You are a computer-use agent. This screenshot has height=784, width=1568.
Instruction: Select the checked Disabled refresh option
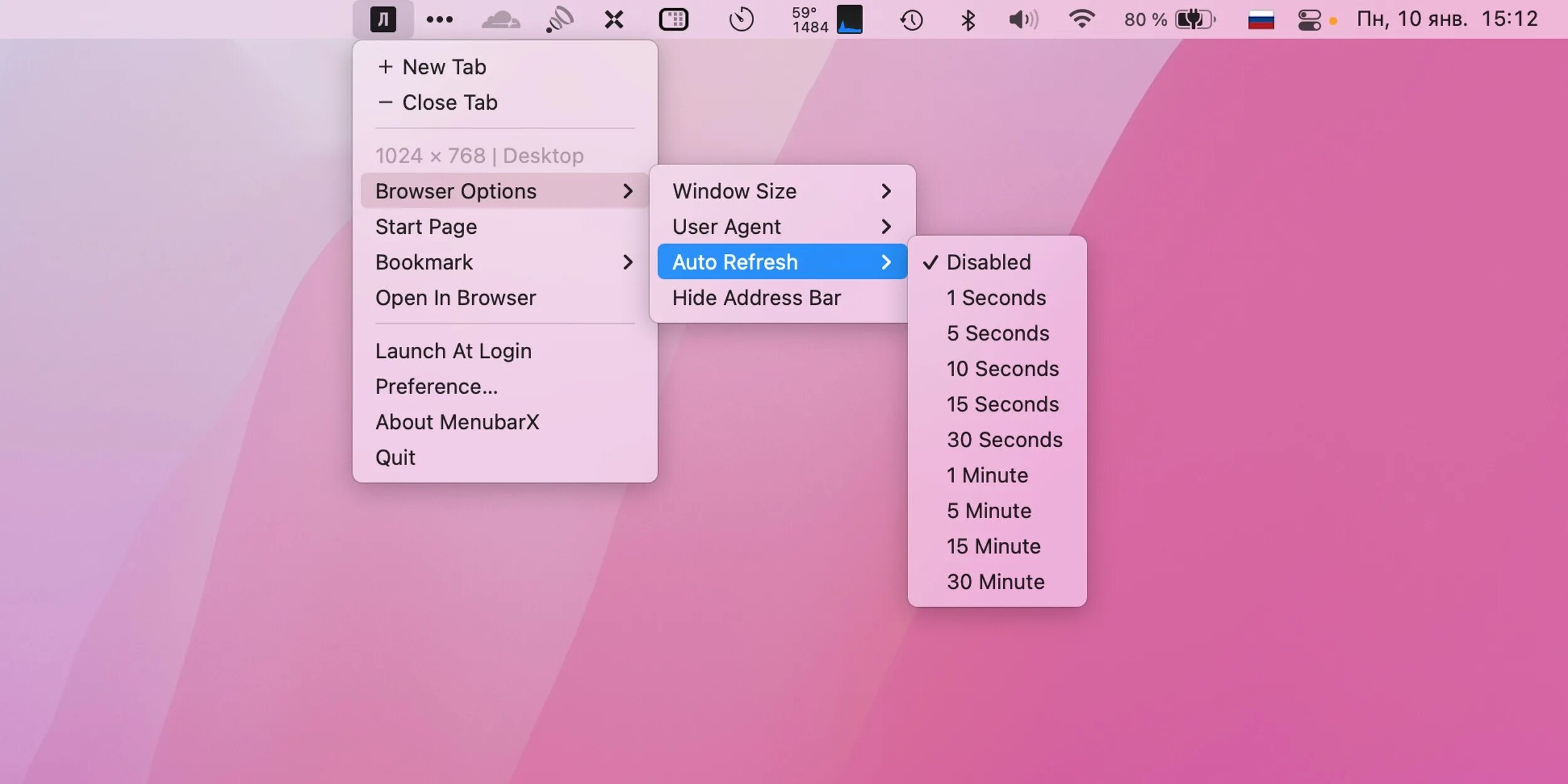coord(988,262)
